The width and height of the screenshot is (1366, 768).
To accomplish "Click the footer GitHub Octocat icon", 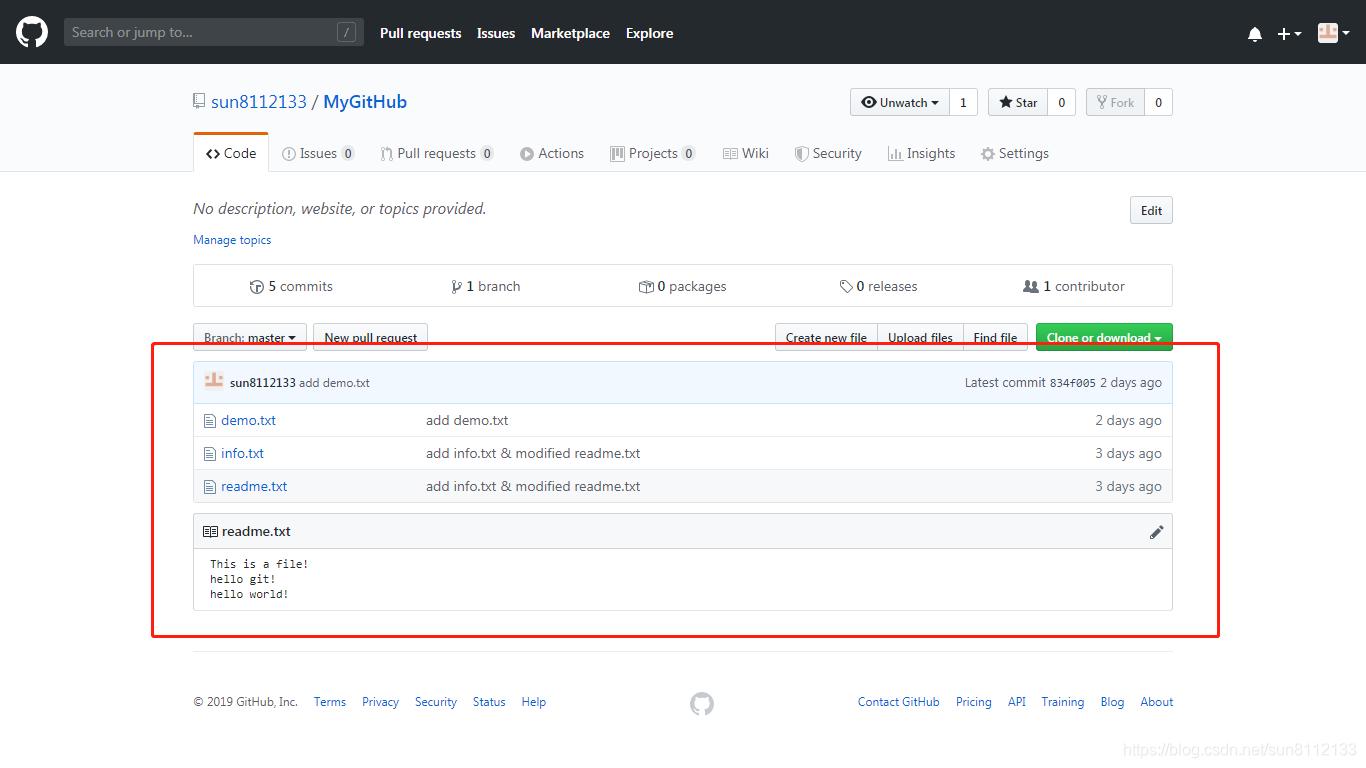I will [x=702, y=704].
